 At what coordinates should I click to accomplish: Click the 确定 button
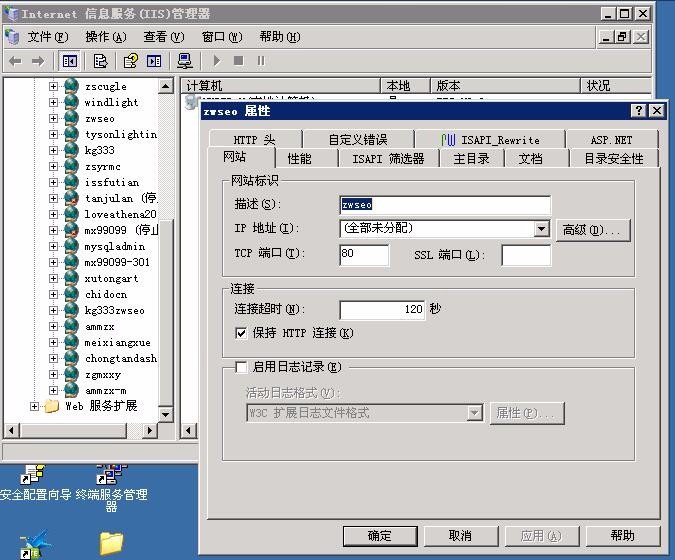[x=380, y=536]
